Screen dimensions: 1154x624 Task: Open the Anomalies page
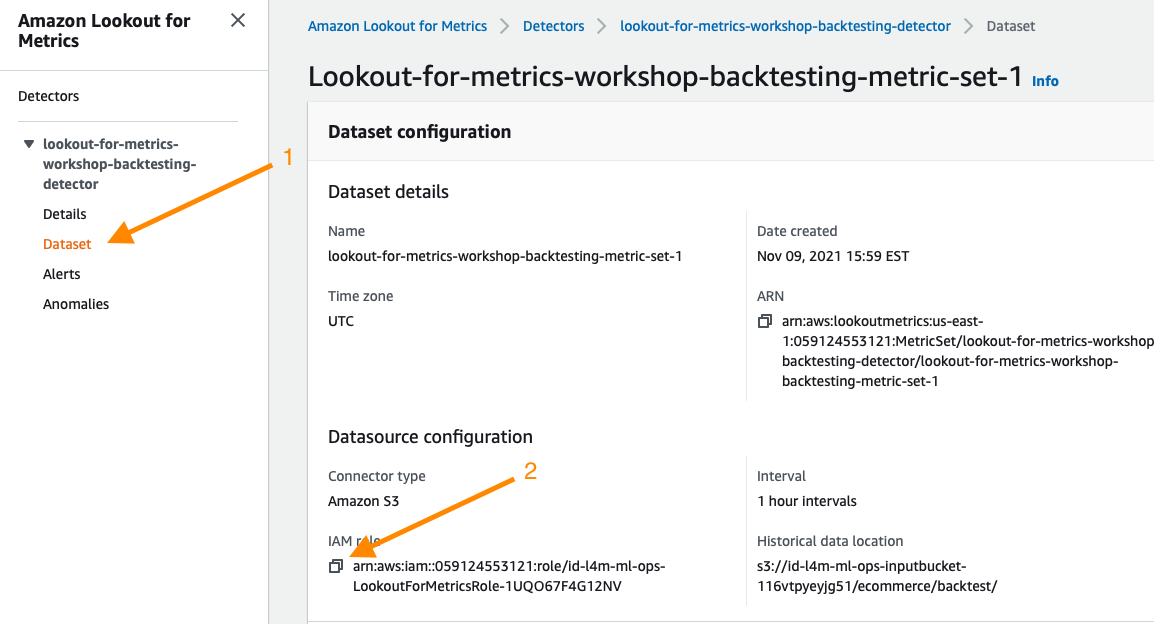[x=76, y=305]
